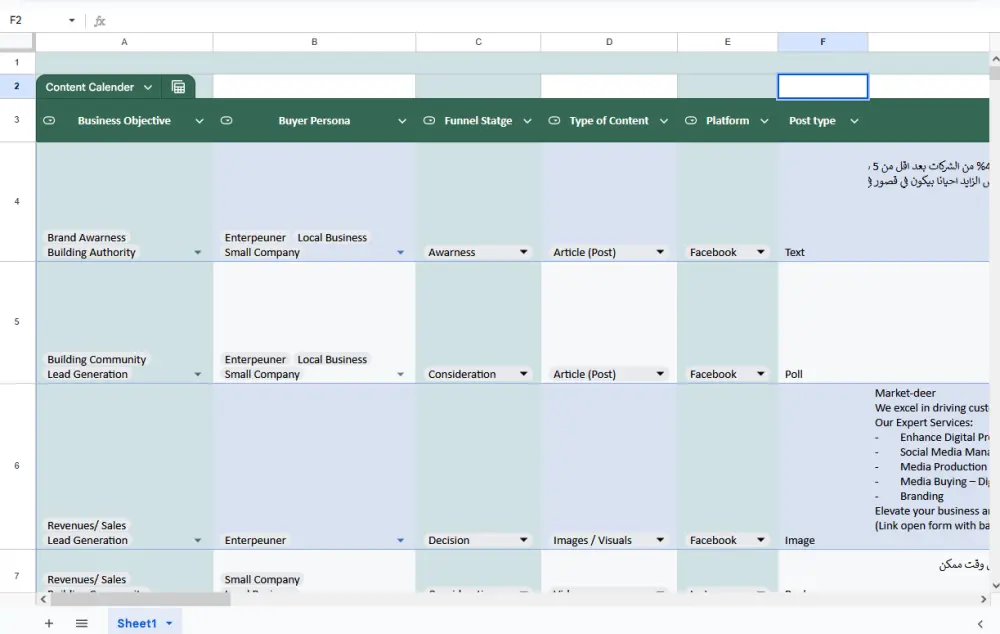Select column D header

pos(609,41)
